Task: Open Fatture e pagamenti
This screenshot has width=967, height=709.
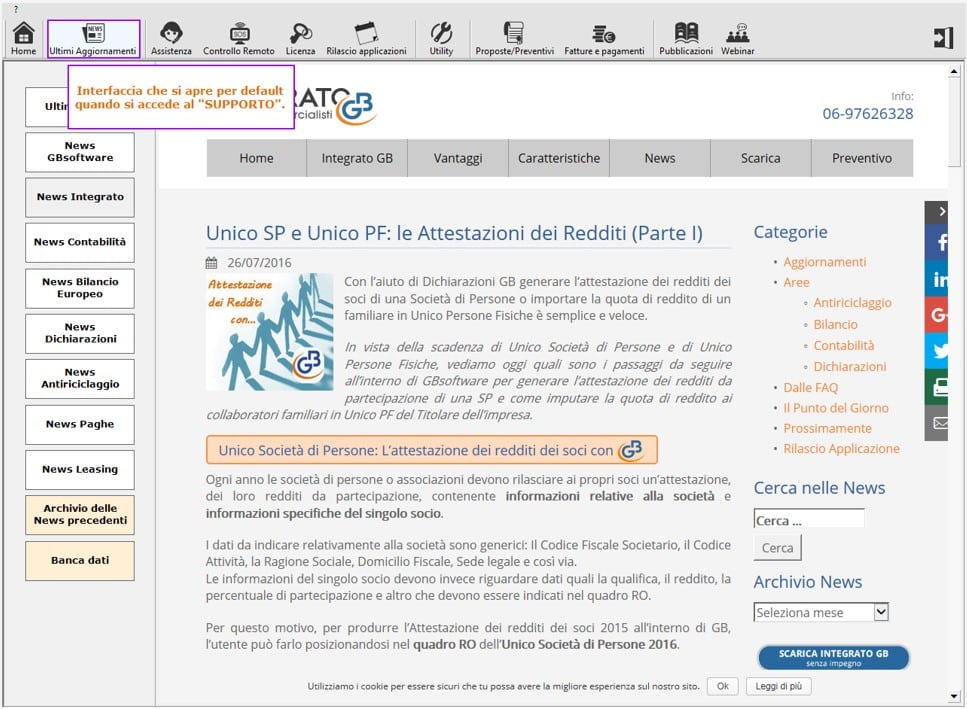Action: pos(604,39)
